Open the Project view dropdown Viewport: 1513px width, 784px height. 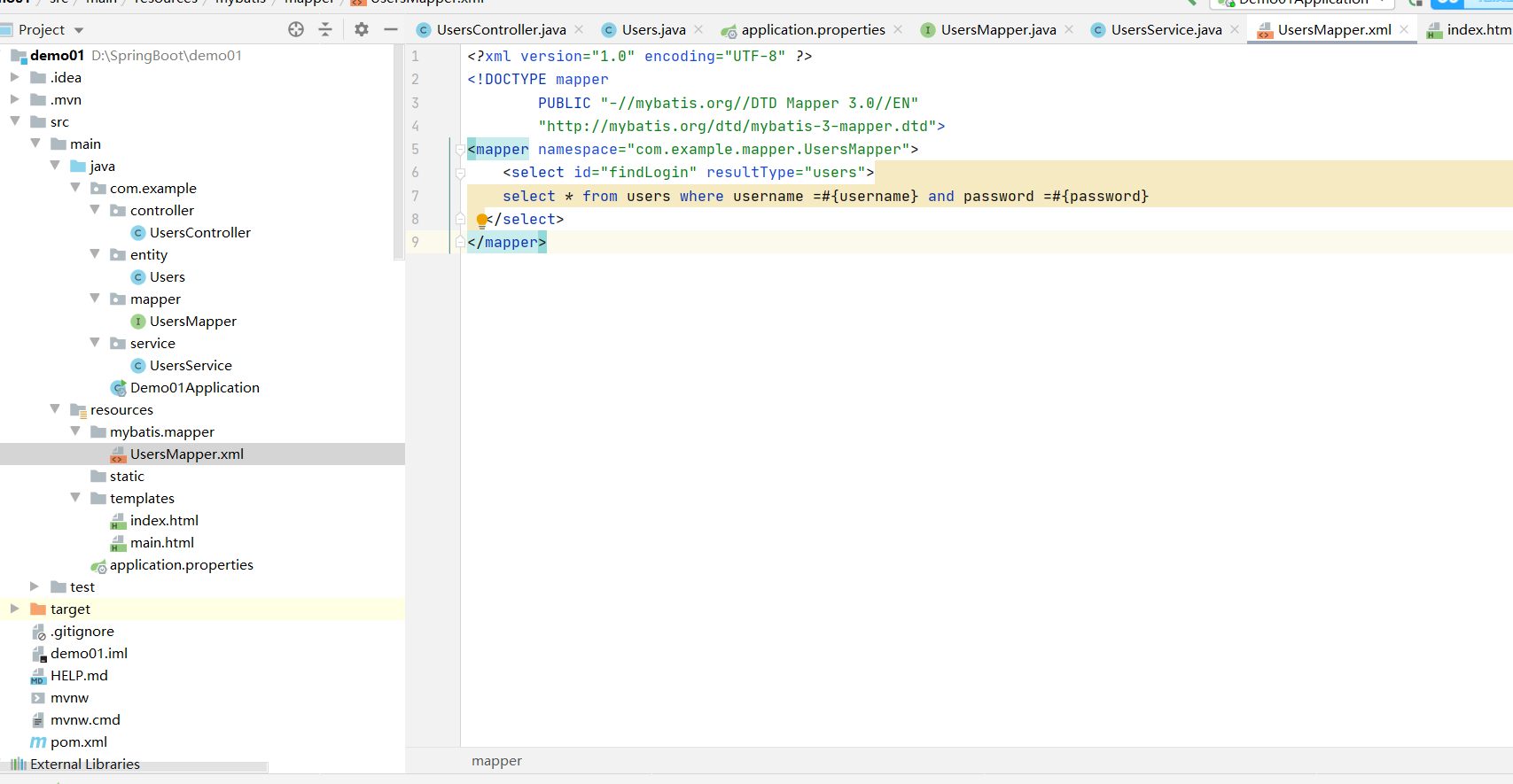(79, 30)
